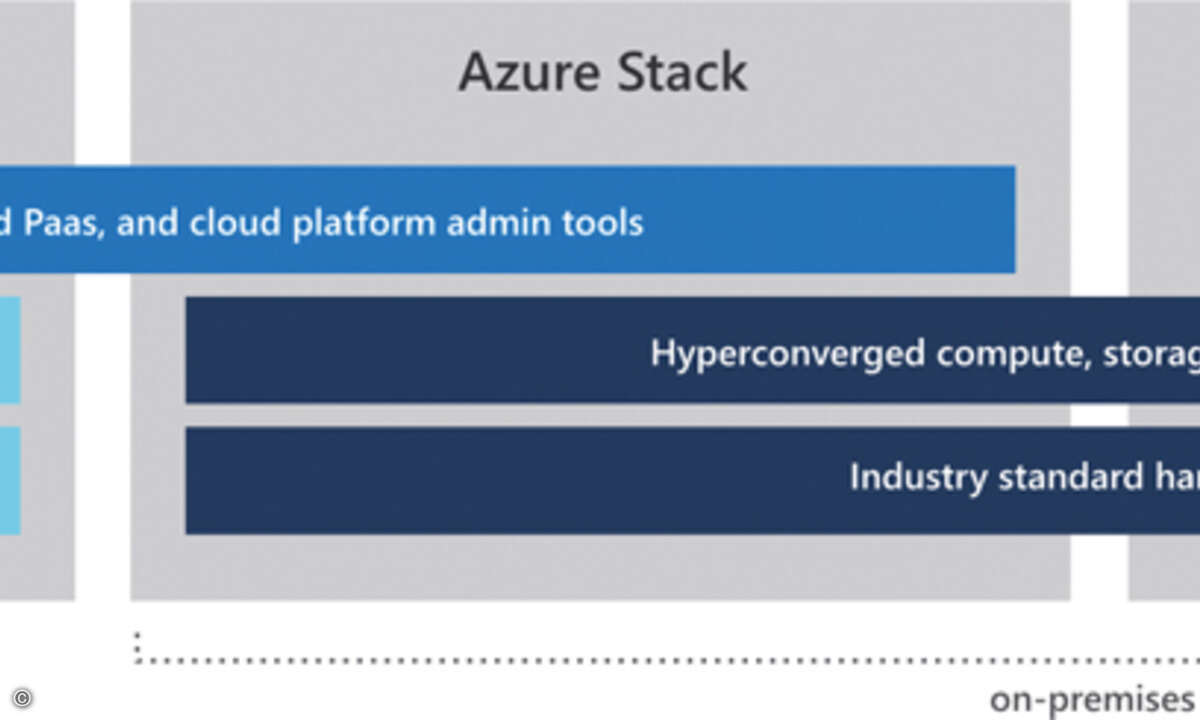Click the gray panel on the far right
The height and width of the screenshot is (720, 1200).
point(1164,150)
